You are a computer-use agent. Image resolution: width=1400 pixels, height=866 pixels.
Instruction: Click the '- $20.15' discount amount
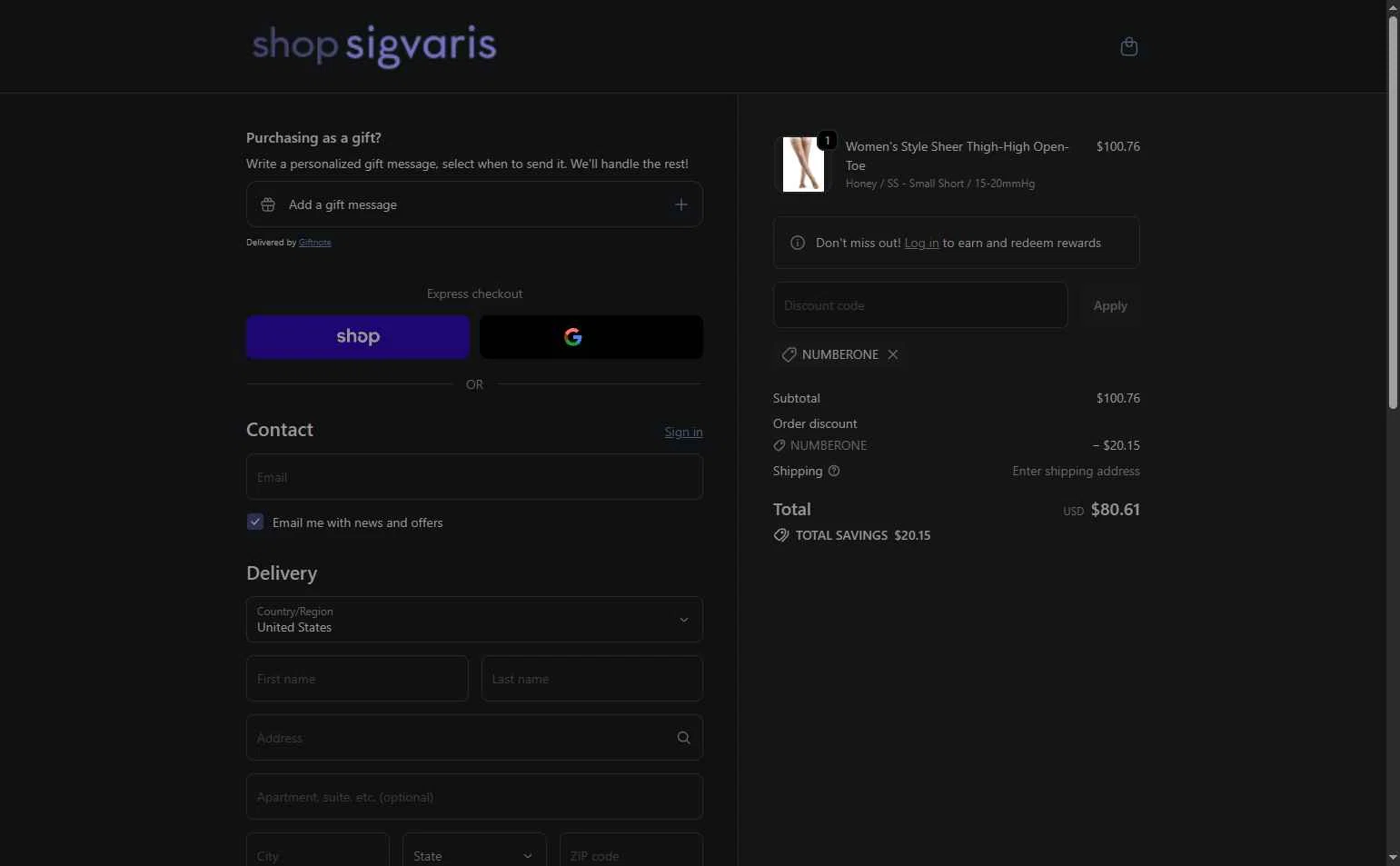click(x=1116, y=445)
